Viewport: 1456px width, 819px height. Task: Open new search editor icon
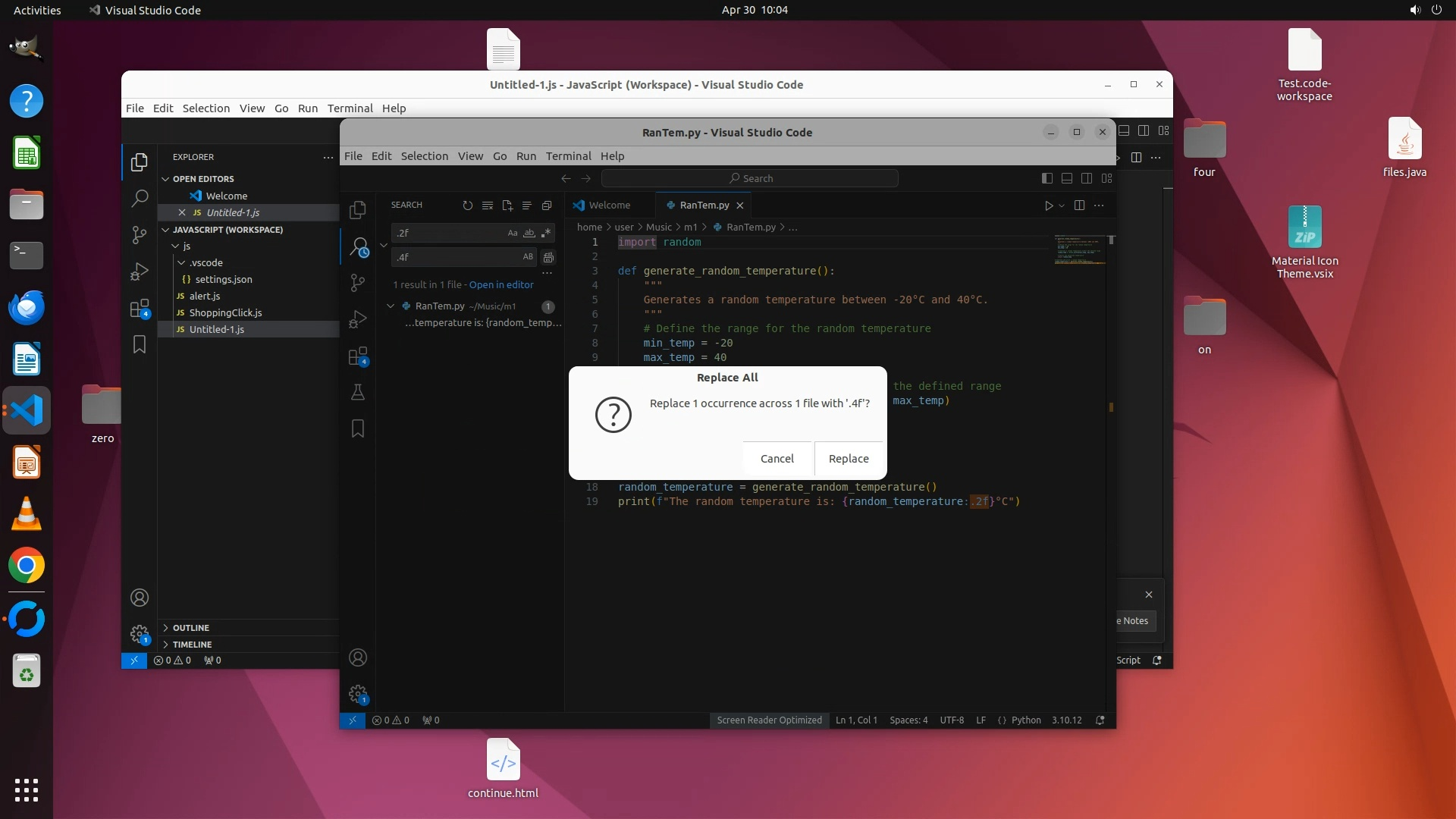[507, 206]
